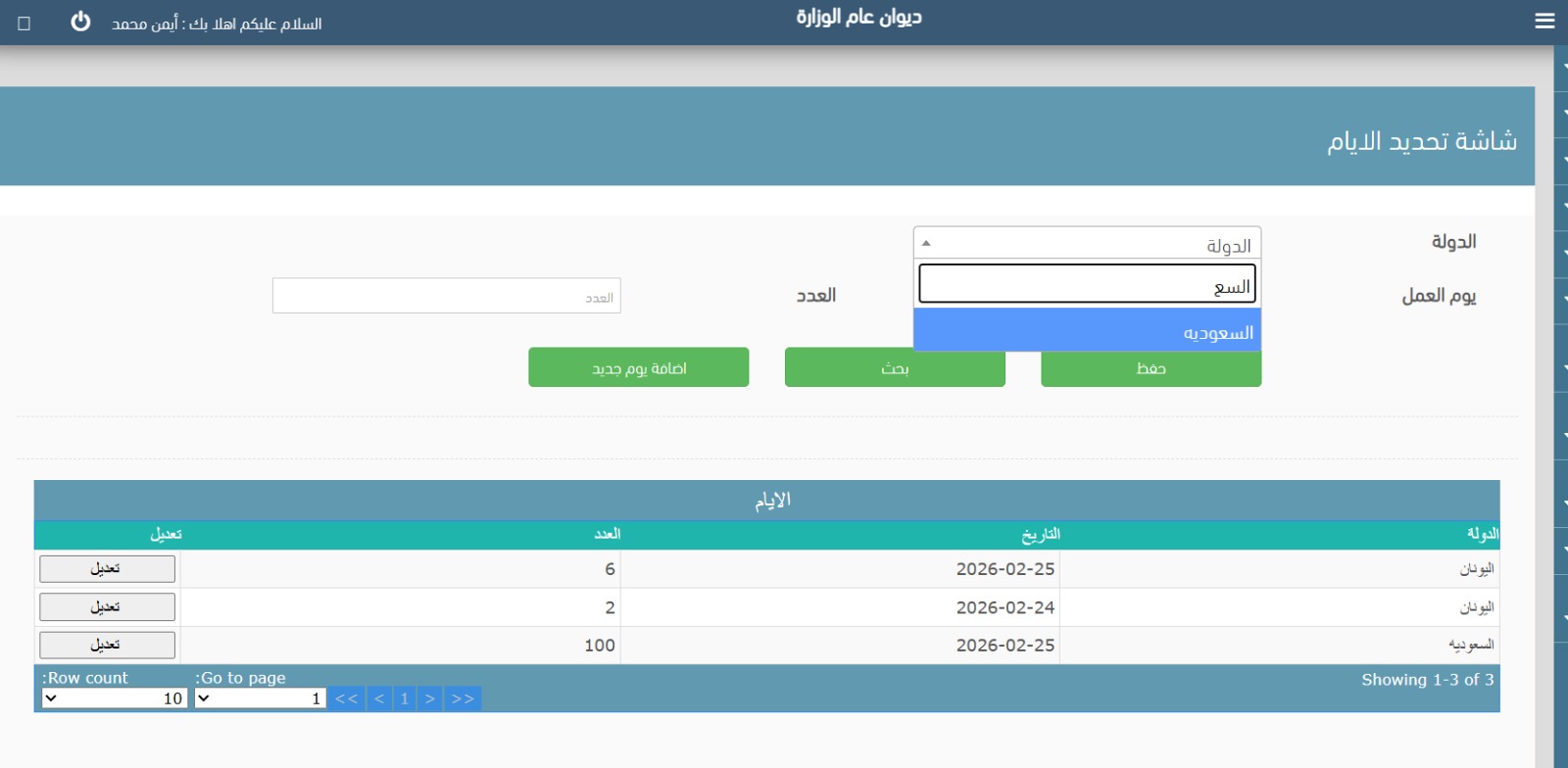This screenshot has height=768, width=1568.
Task: Click the بحث search button
Action: (894, 368)
